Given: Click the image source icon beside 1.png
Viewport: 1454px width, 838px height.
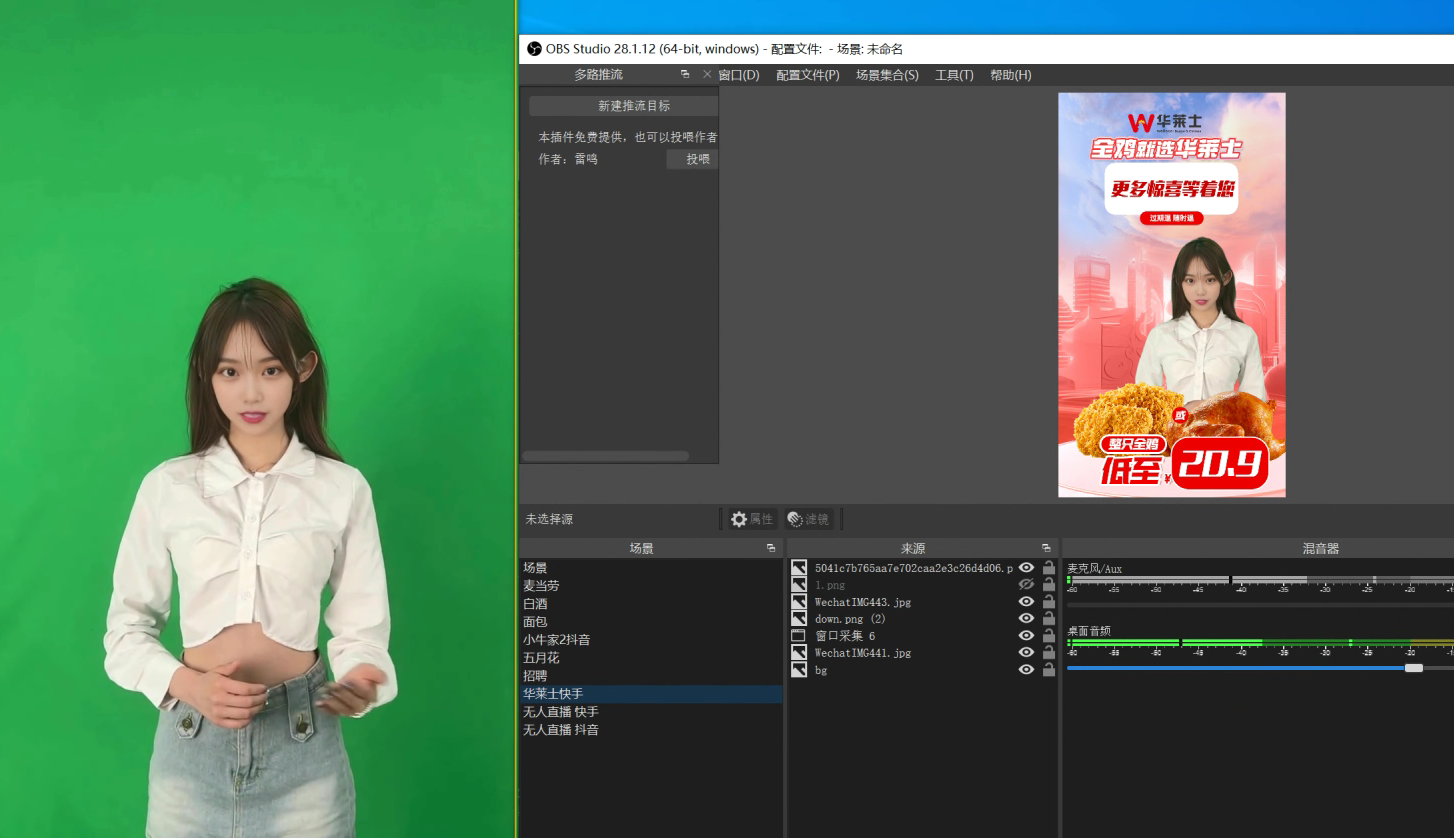Looking at the screenshot, I should pos(799,585).
